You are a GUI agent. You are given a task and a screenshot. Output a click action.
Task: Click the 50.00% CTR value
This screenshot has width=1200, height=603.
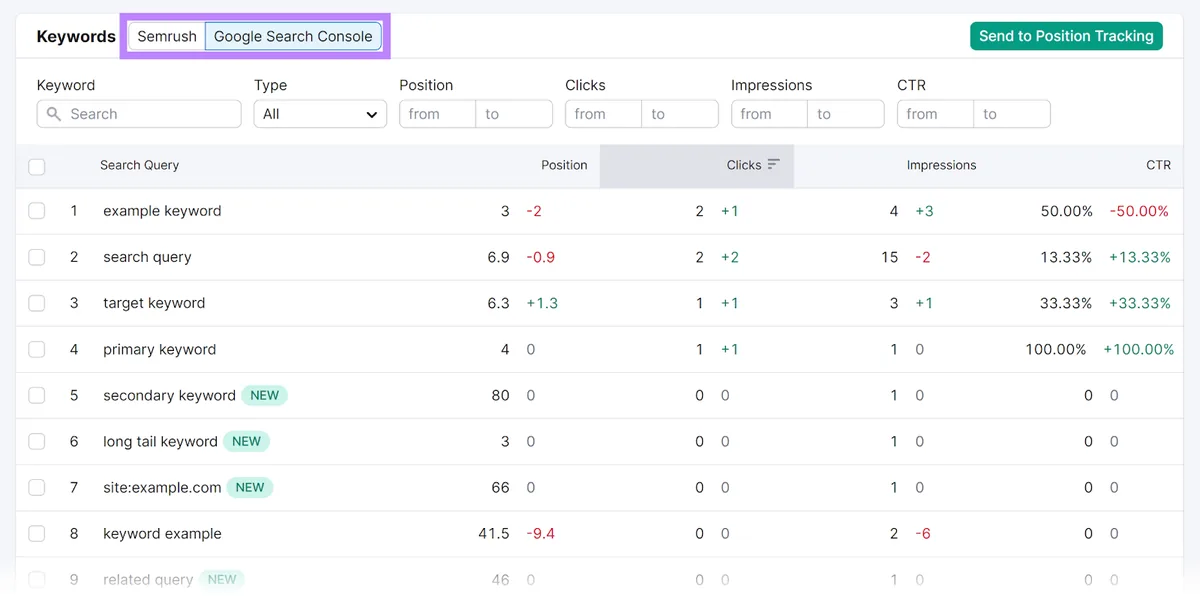click(x=1066, y=211)
